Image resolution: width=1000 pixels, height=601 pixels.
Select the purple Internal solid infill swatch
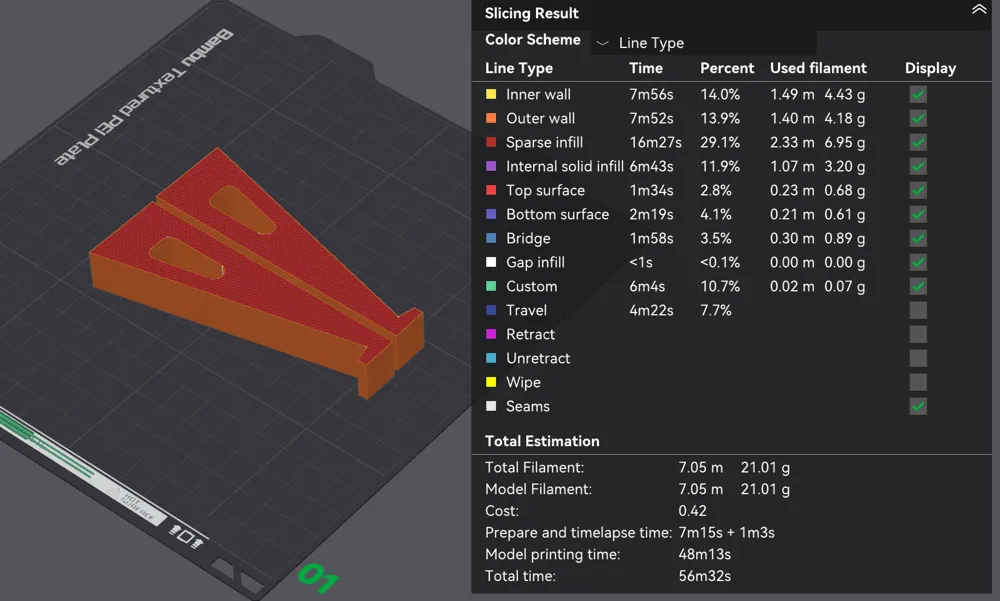coord(491,166)
